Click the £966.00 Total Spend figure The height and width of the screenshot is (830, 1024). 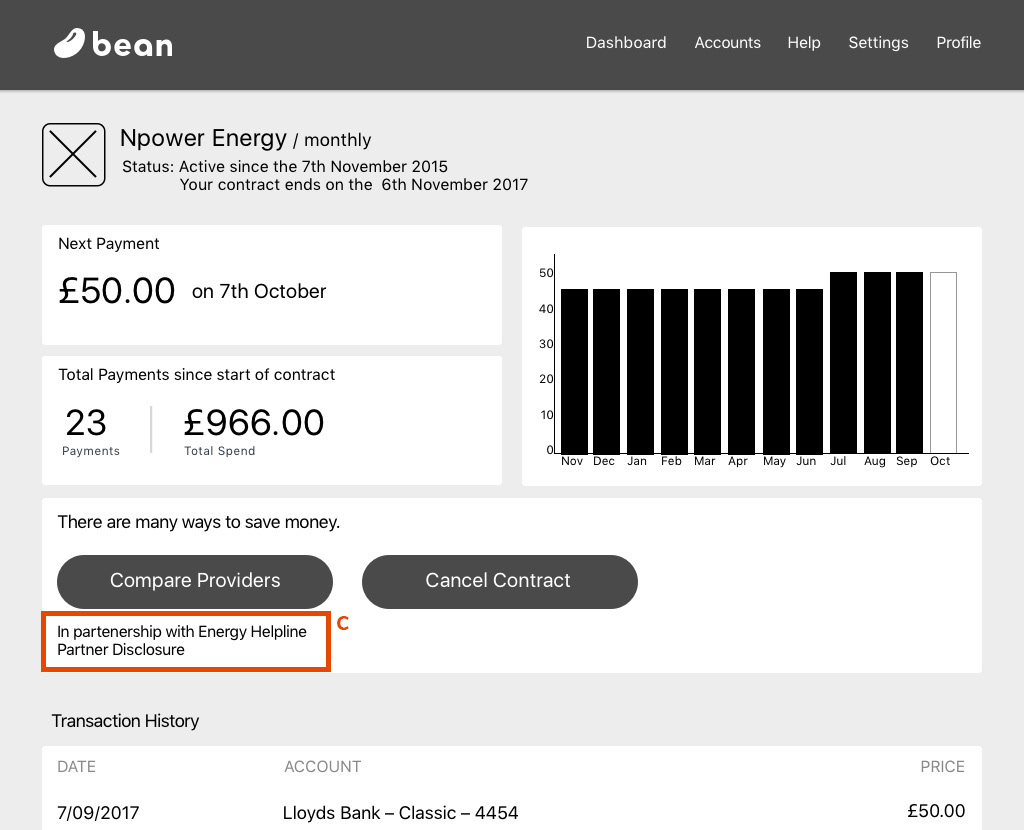pyautogui.click(x=254, y=423)
